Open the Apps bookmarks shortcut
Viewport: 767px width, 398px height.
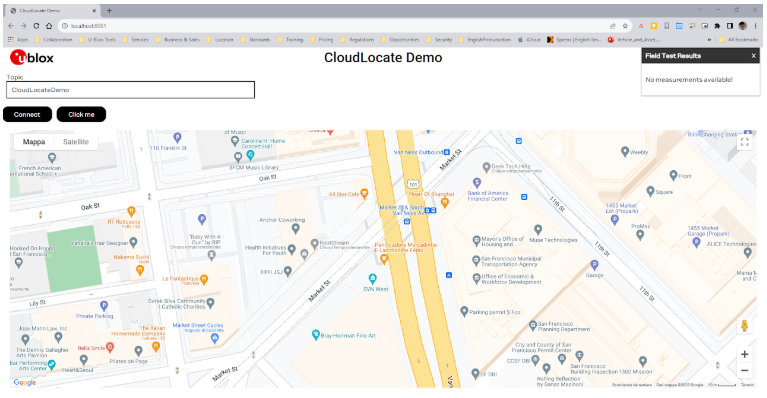(x=18, y=40)
